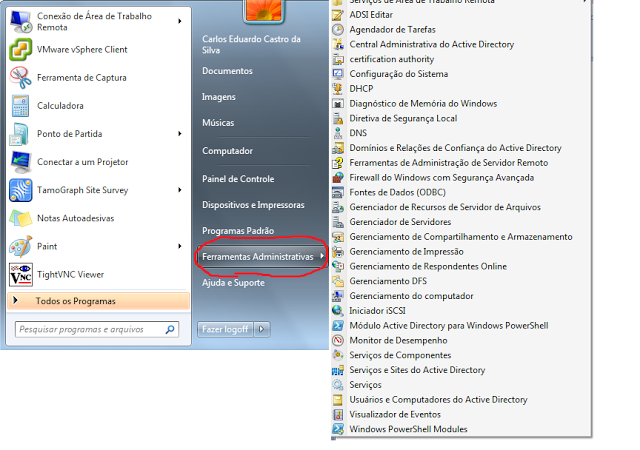Open Programas Padrão

(238, 231)
